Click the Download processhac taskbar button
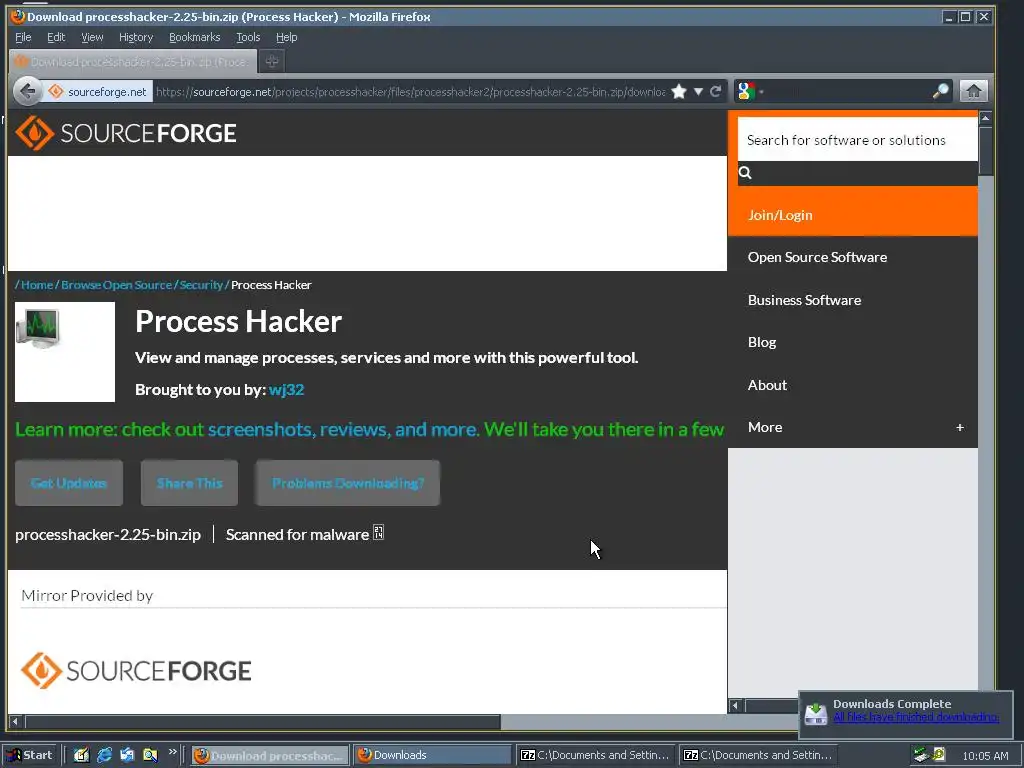1024x768 pixels. [x=270, y=755]
